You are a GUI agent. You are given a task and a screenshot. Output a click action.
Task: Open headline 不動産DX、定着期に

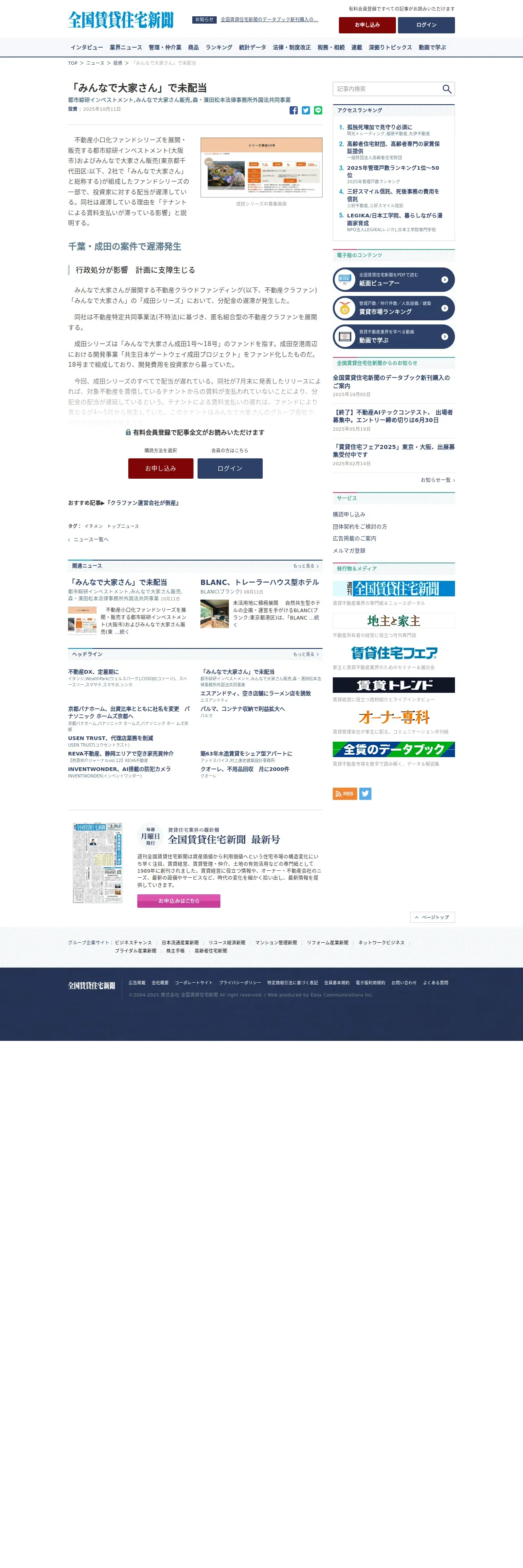point(93,672)
